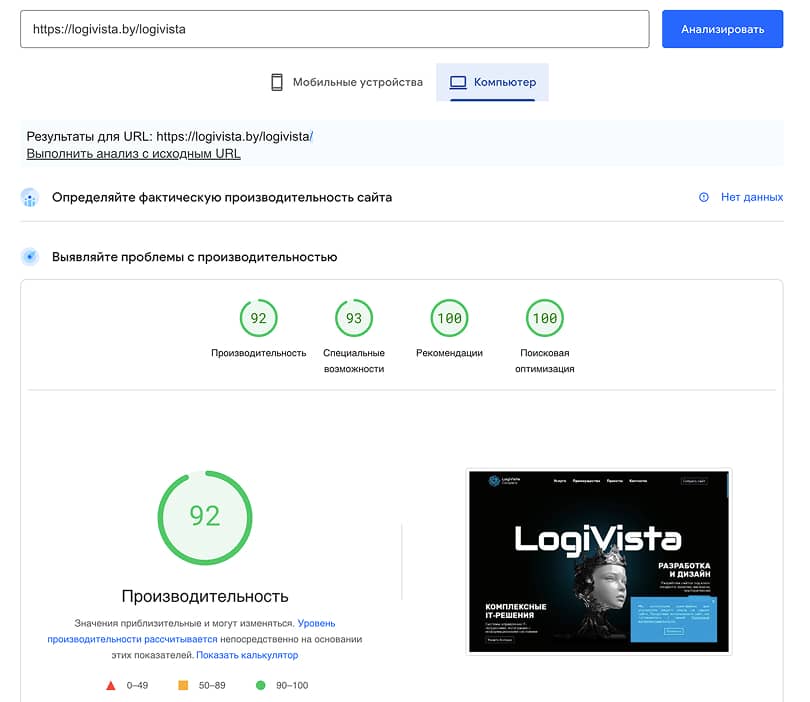Switch to Мобильные устройства tab

(x=347, y=82)
